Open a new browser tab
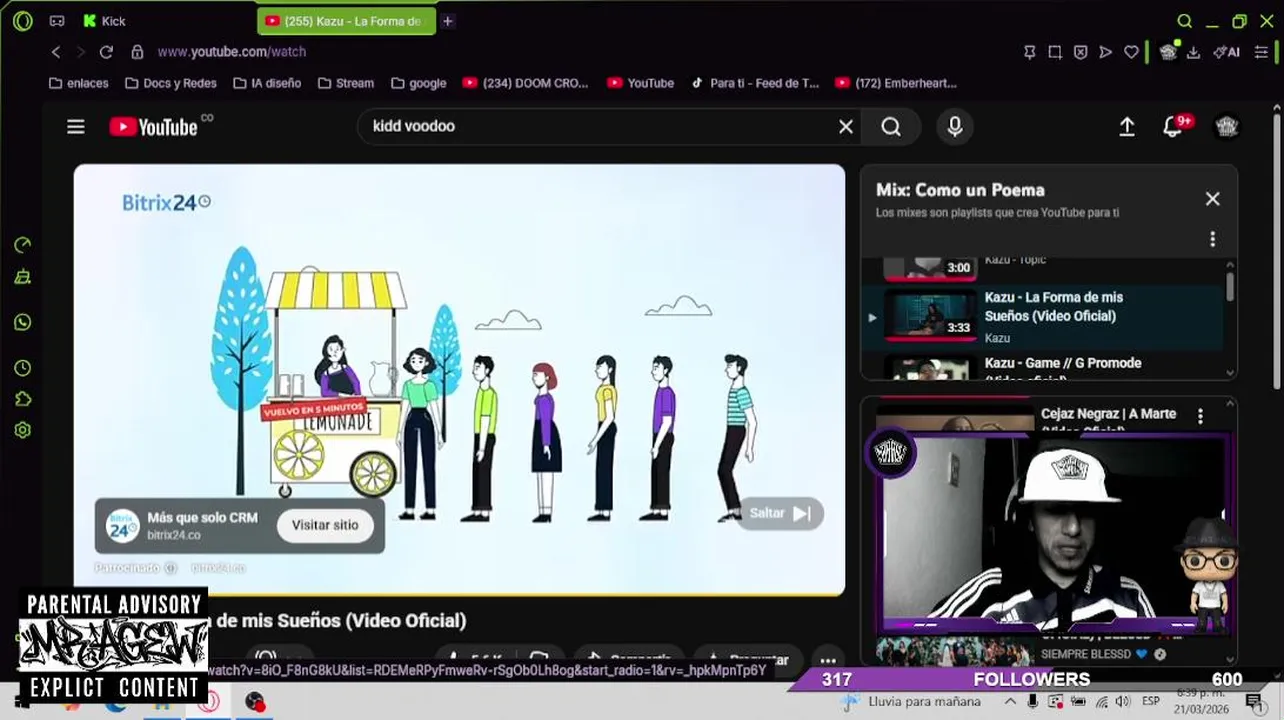The width and height of the screenshot is (1284, 720). 448,21
